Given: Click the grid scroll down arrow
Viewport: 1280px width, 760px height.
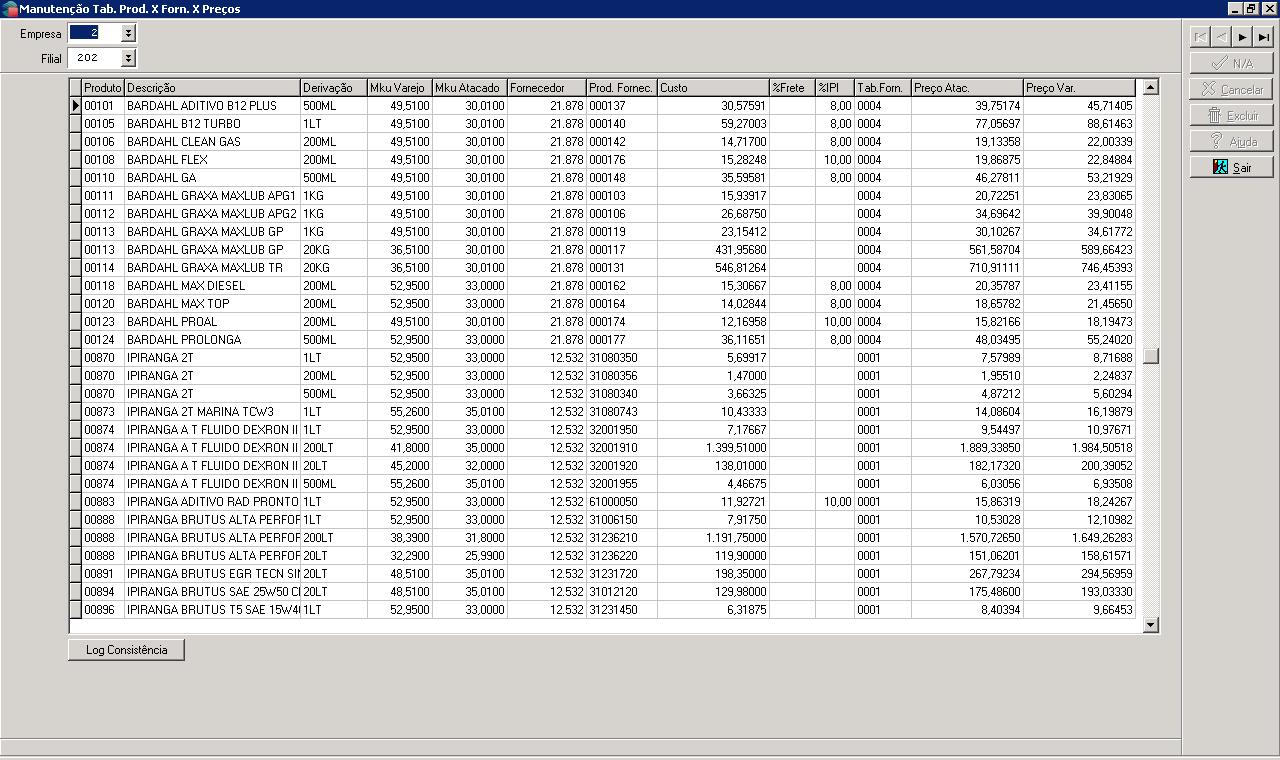Looking at the screenshot, I should (x=1151, y=625).
